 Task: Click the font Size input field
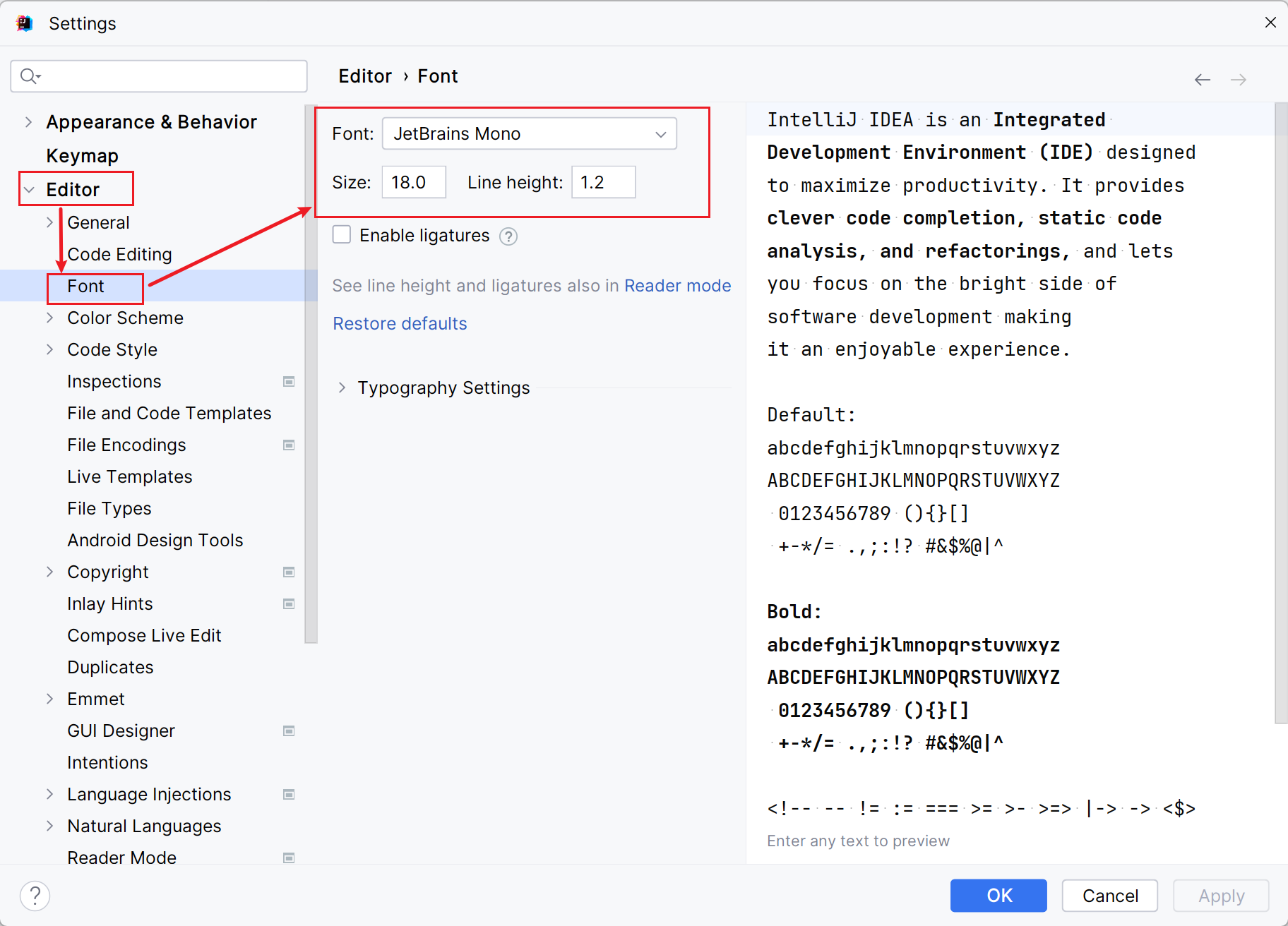coord(414,182)
